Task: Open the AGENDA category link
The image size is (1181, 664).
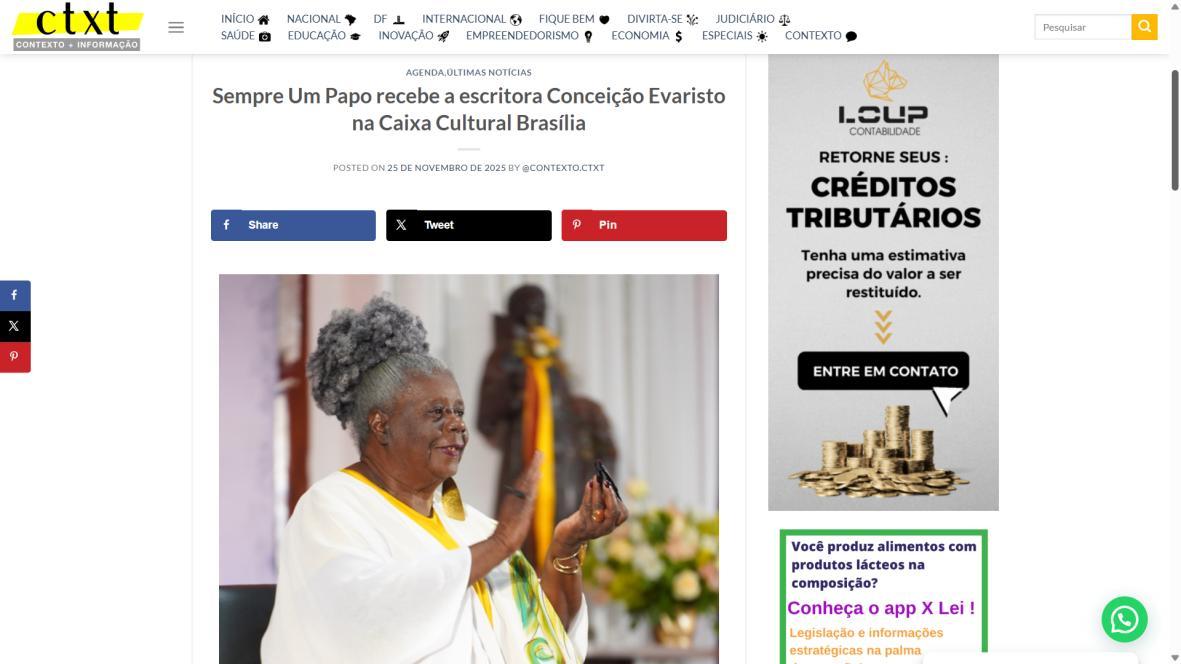Action: pos(425,72)
